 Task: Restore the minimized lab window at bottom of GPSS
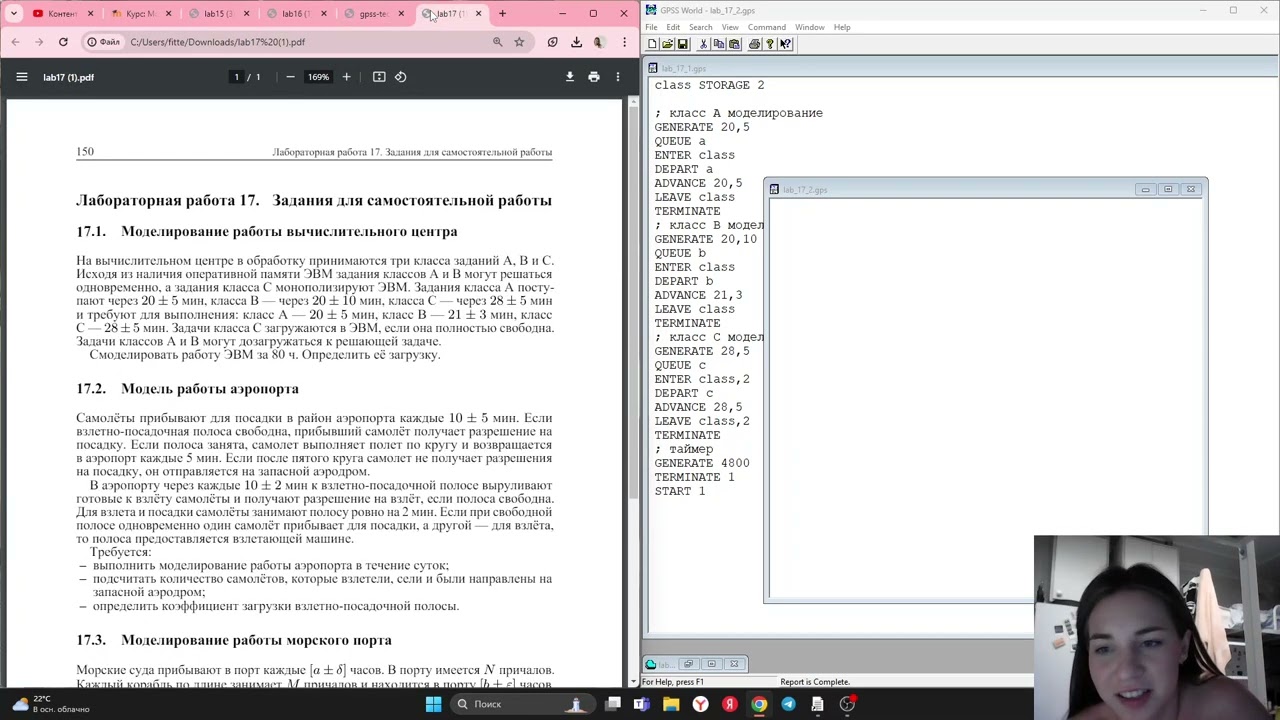[688, 664]
